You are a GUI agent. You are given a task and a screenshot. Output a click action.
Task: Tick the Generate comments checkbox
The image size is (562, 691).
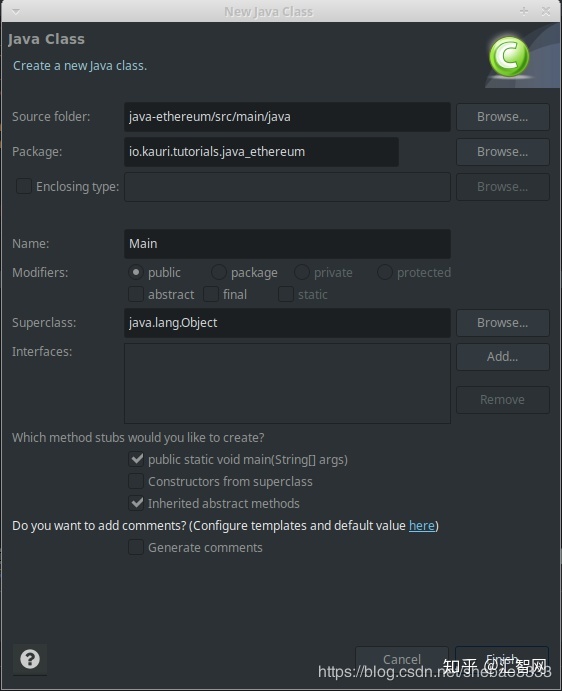(136, 547)
